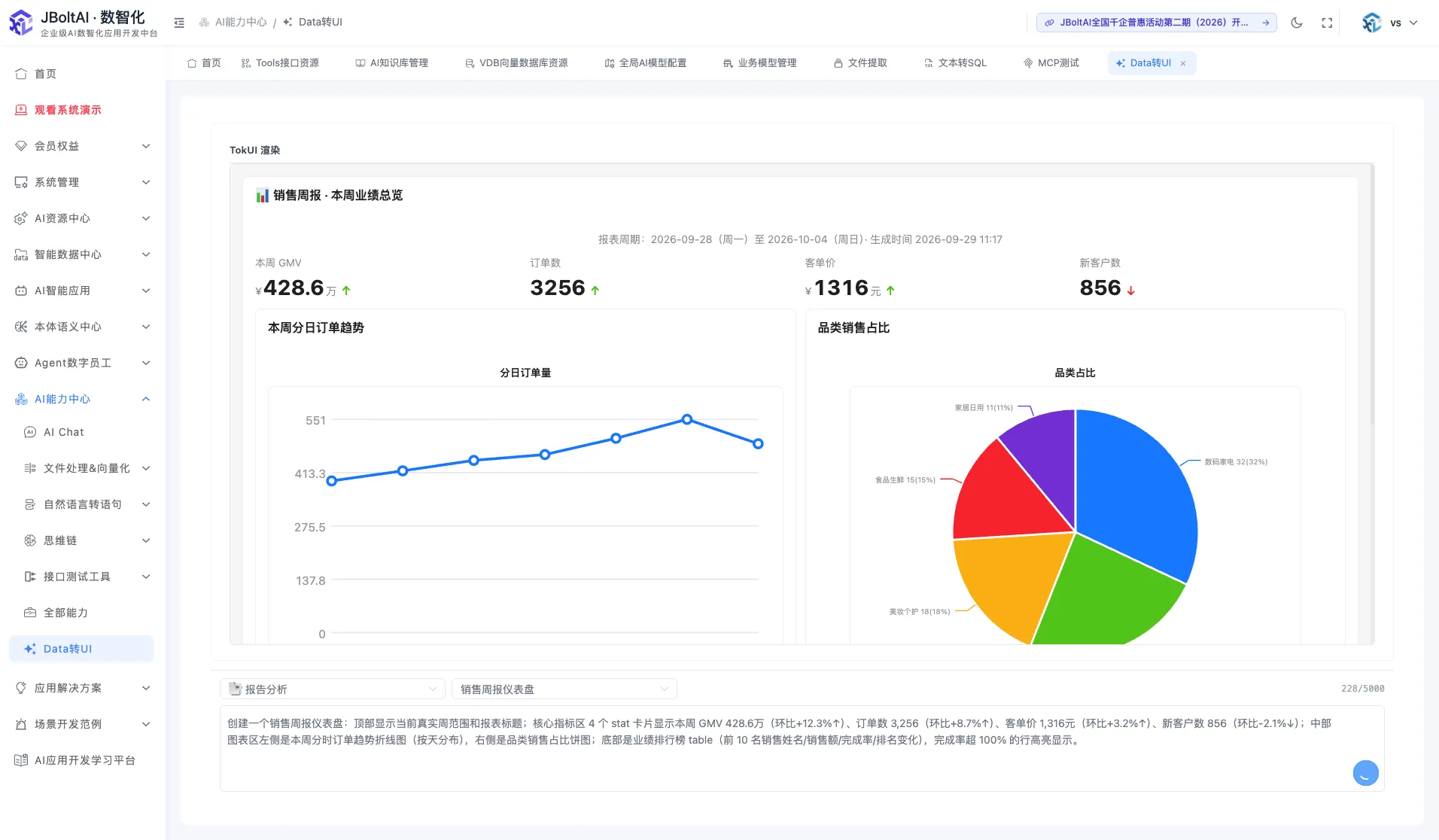
Task: Click the blue send button
Action: (x=1365, y=773)
